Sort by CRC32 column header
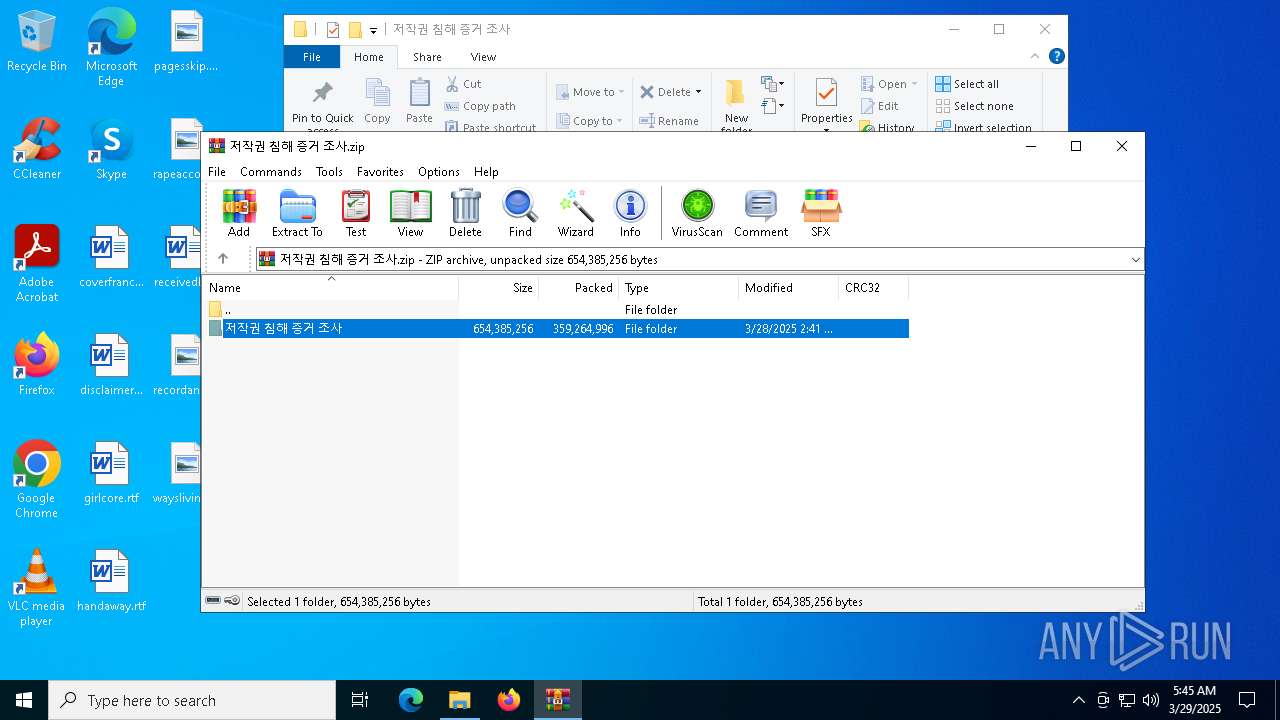Screen dimensions: 1280x720 (874, 288)
